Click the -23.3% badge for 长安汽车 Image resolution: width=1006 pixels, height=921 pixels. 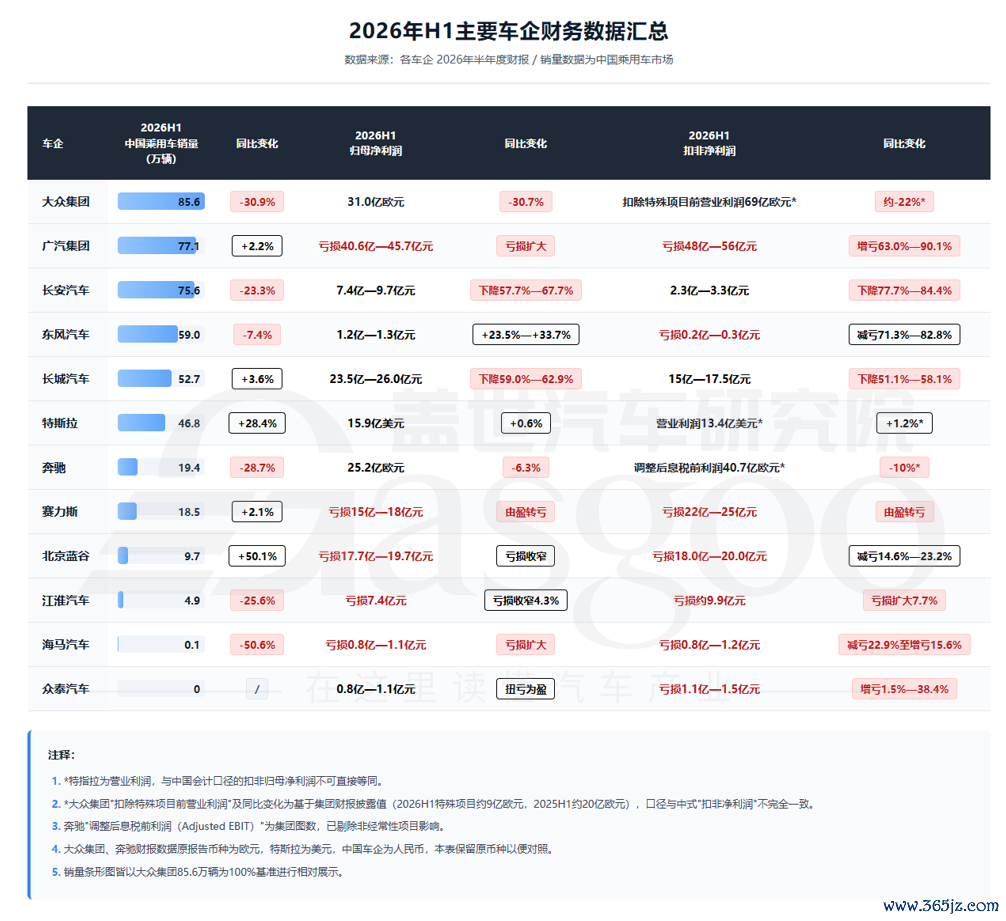point(257,290)
